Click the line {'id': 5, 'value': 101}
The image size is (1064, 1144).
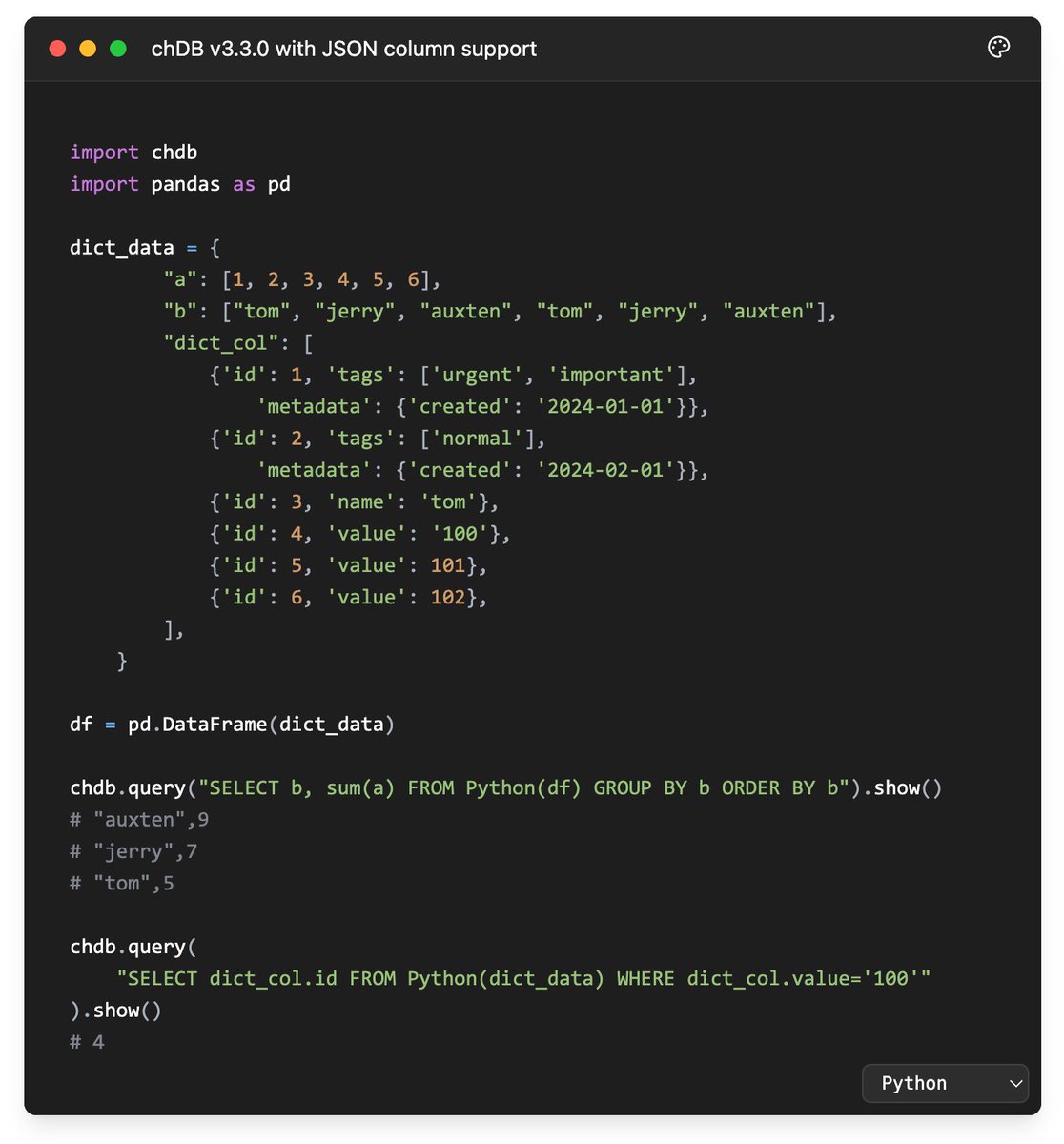coord(348,565)
